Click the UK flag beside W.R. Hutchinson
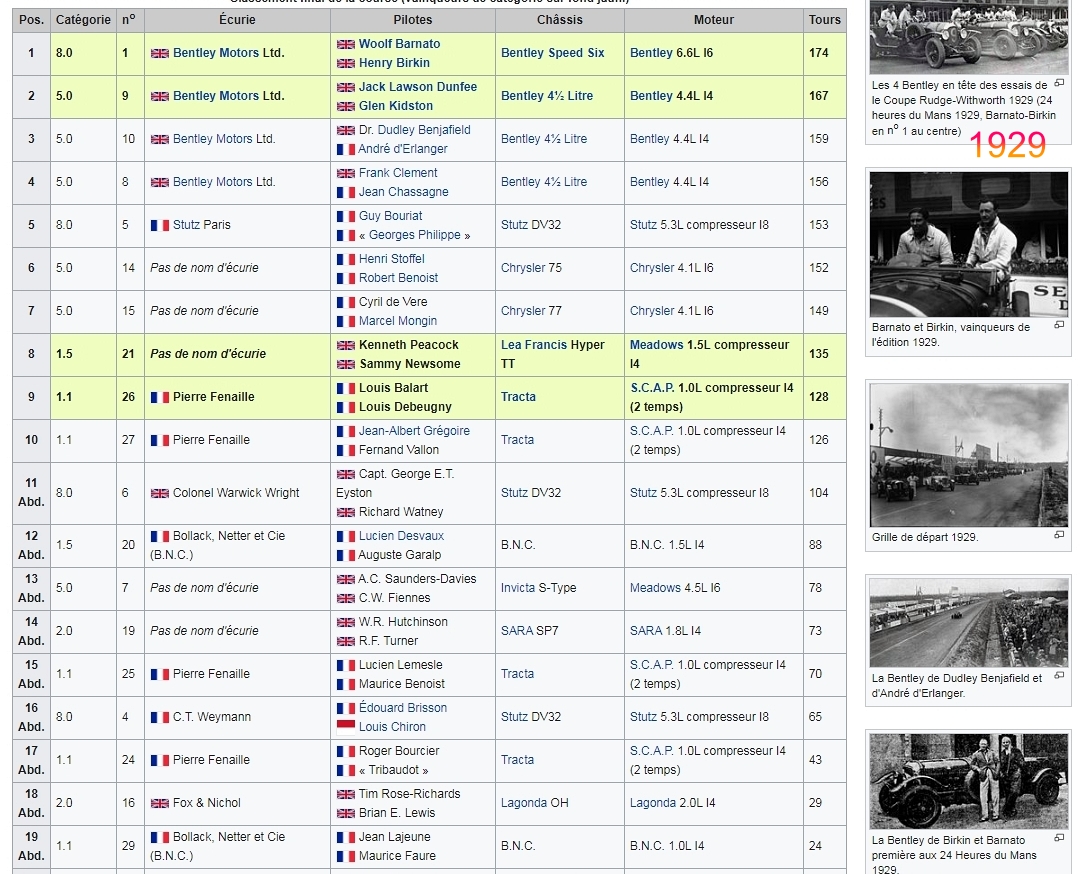This screenshot has height=874, width=1083. tap(345, 623)
